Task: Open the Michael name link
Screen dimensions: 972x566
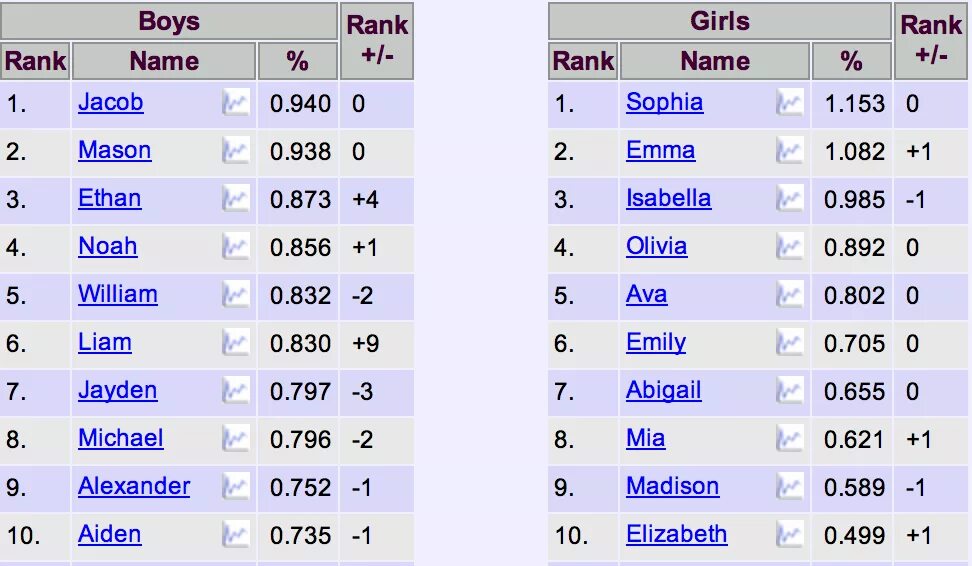Action: pos(121,438)
